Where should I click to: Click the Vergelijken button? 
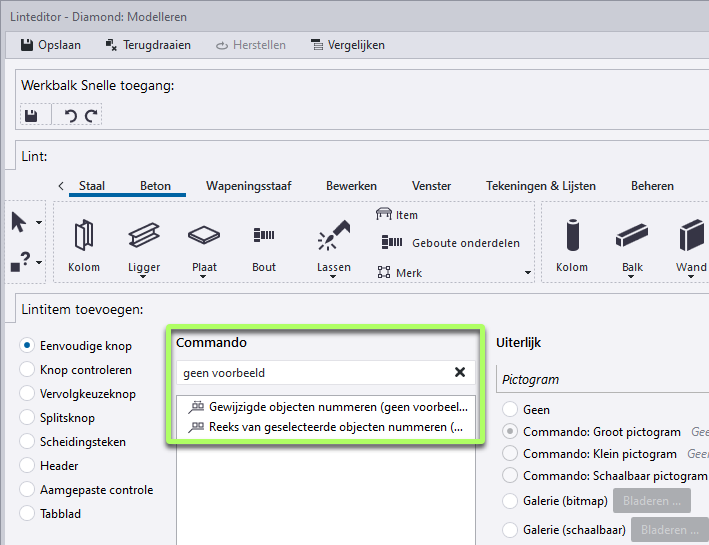(348, 45)
